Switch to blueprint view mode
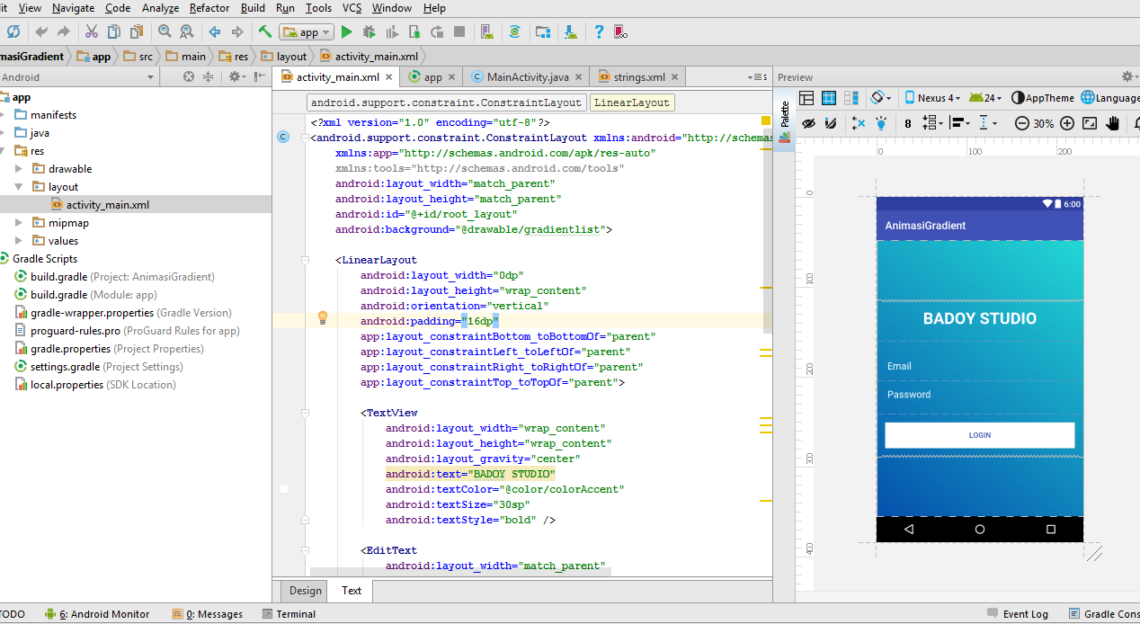 830,98
